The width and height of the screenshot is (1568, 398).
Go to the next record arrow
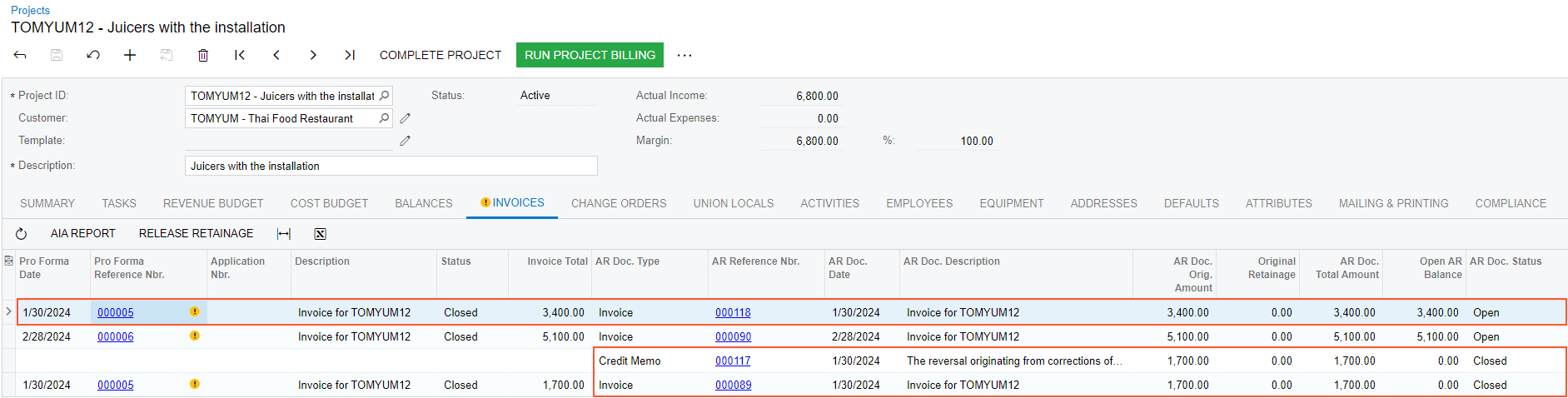click(313, 55)
